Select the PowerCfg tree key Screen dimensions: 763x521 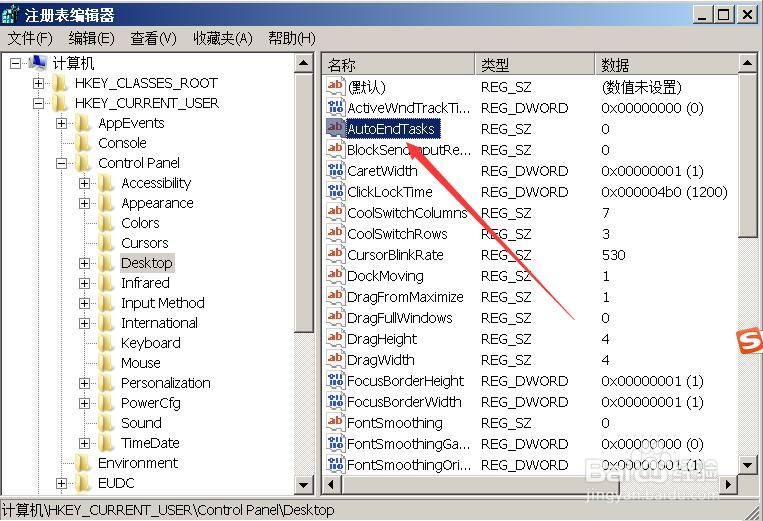150,403
